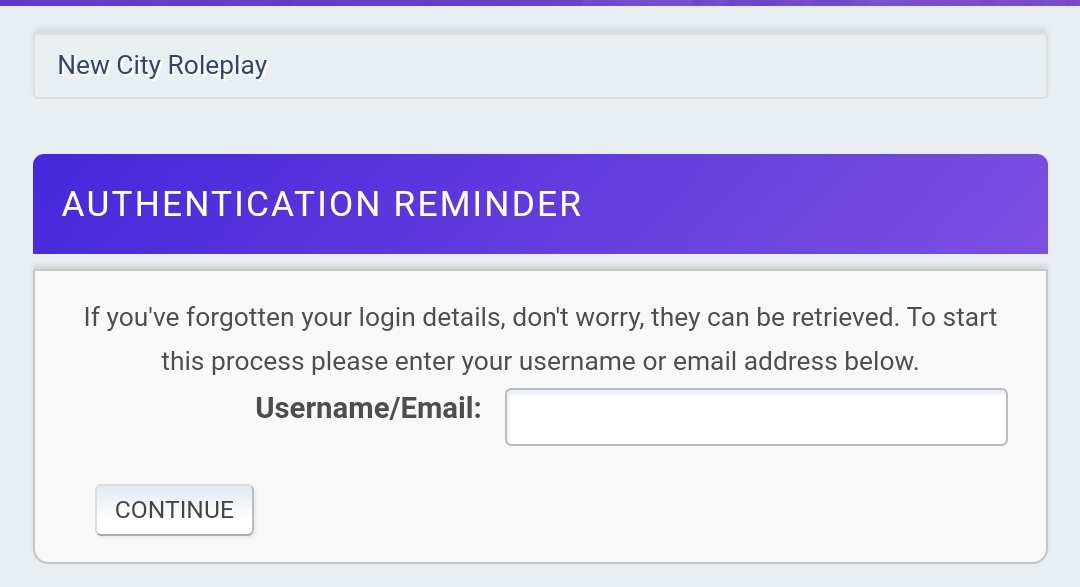
Task: Select the AUTHENTICATION REMINDER header title
Action: (322, 205)
